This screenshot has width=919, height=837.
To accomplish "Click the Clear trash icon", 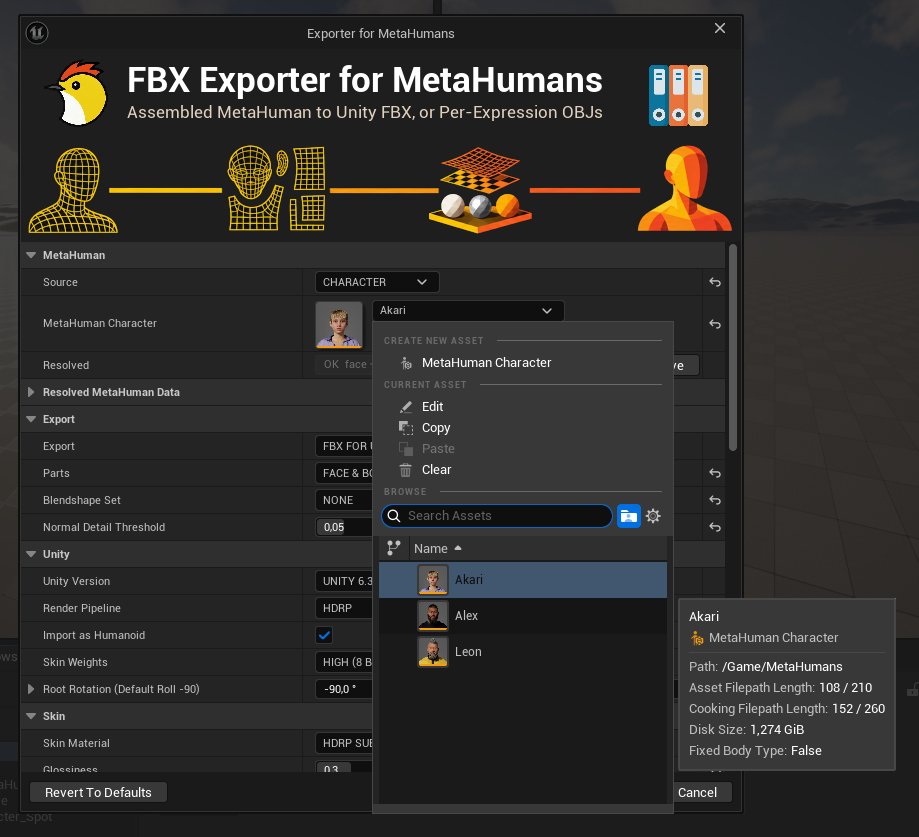I will 406,469.
